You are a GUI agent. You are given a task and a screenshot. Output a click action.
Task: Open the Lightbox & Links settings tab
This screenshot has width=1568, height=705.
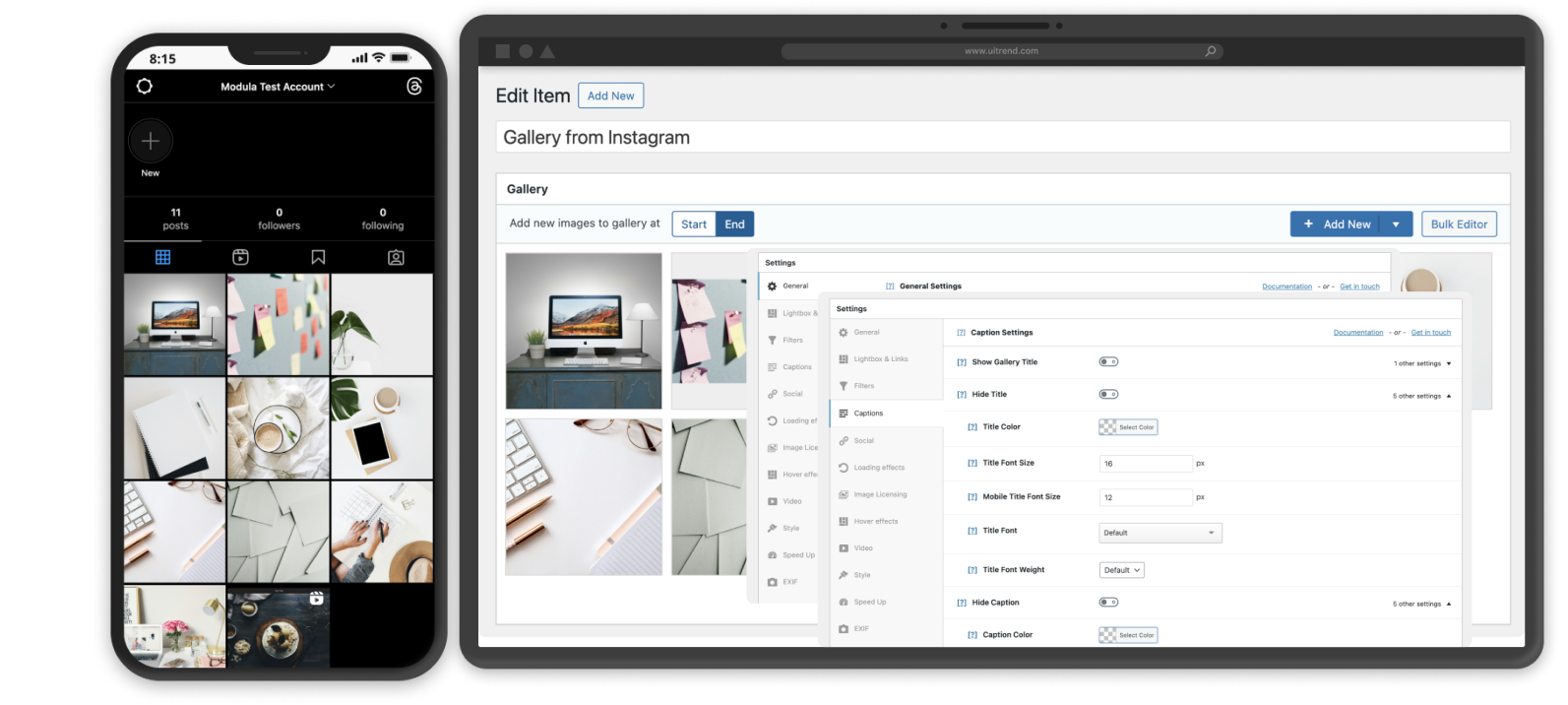coord(880,359)
